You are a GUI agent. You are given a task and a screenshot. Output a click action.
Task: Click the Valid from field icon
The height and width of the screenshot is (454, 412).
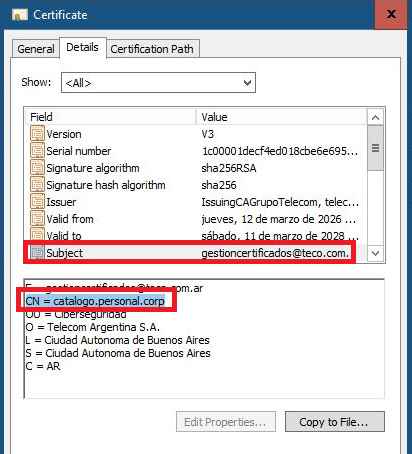click(x=37, y=219)
